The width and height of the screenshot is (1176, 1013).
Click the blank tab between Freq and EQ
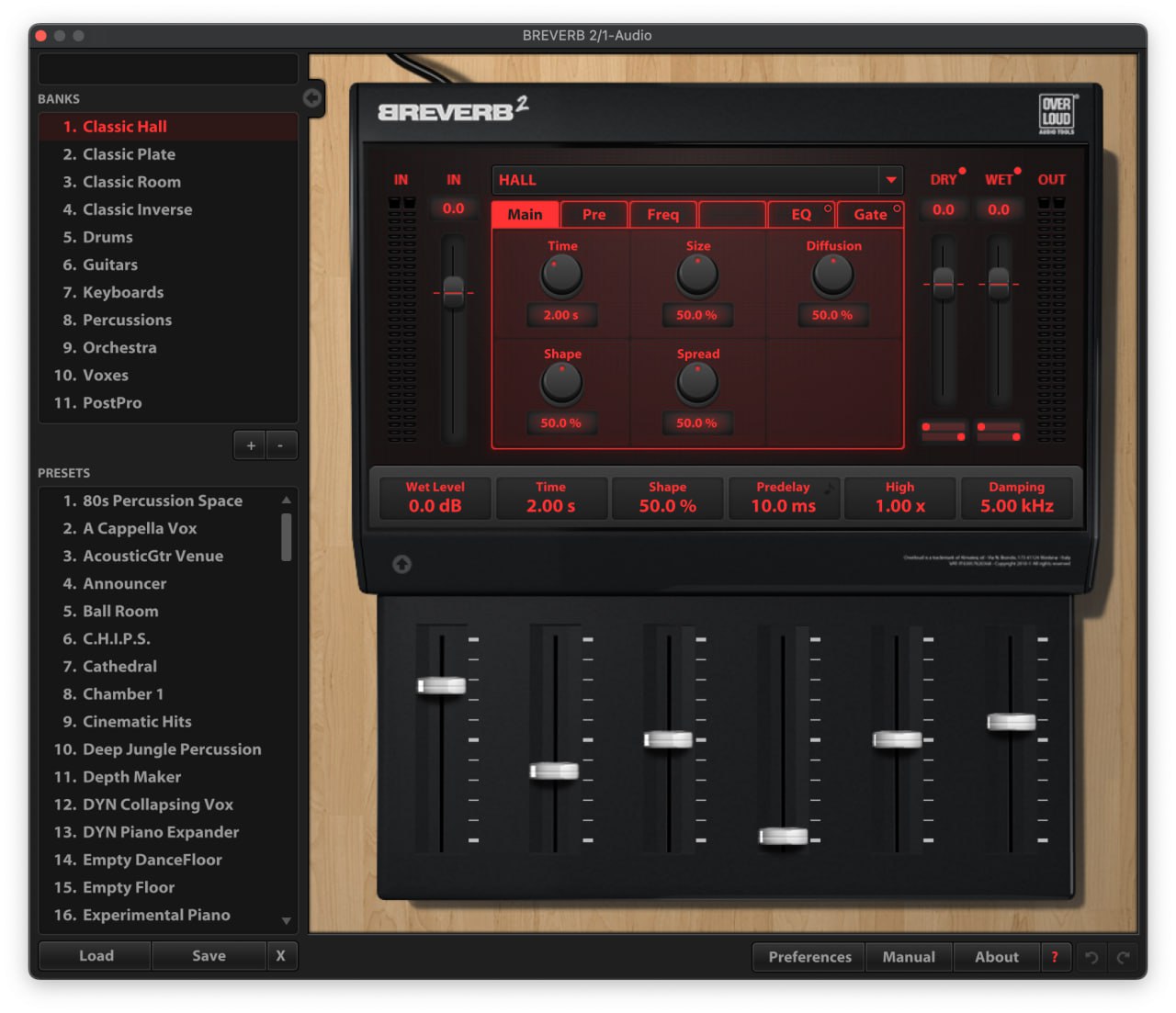pyautogui.click(x=732, y=214)
